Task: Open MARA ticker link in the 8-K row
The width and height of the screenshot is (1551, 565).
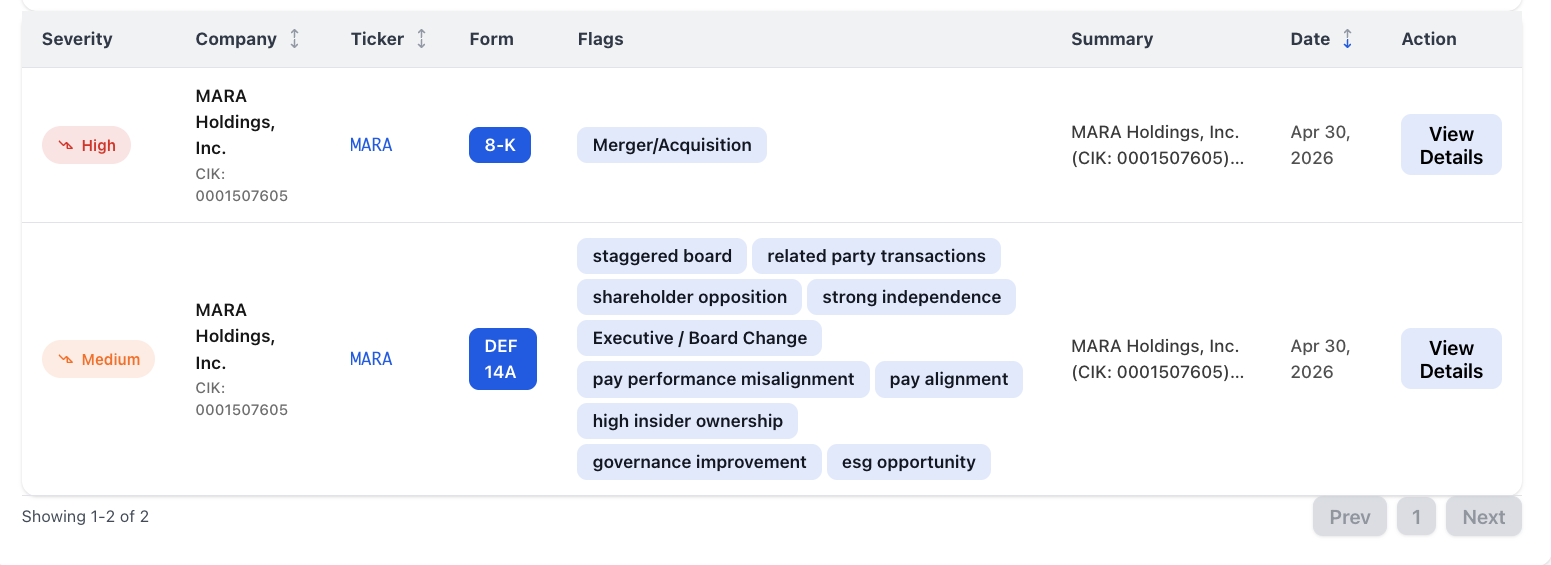Action: (371, 145)
